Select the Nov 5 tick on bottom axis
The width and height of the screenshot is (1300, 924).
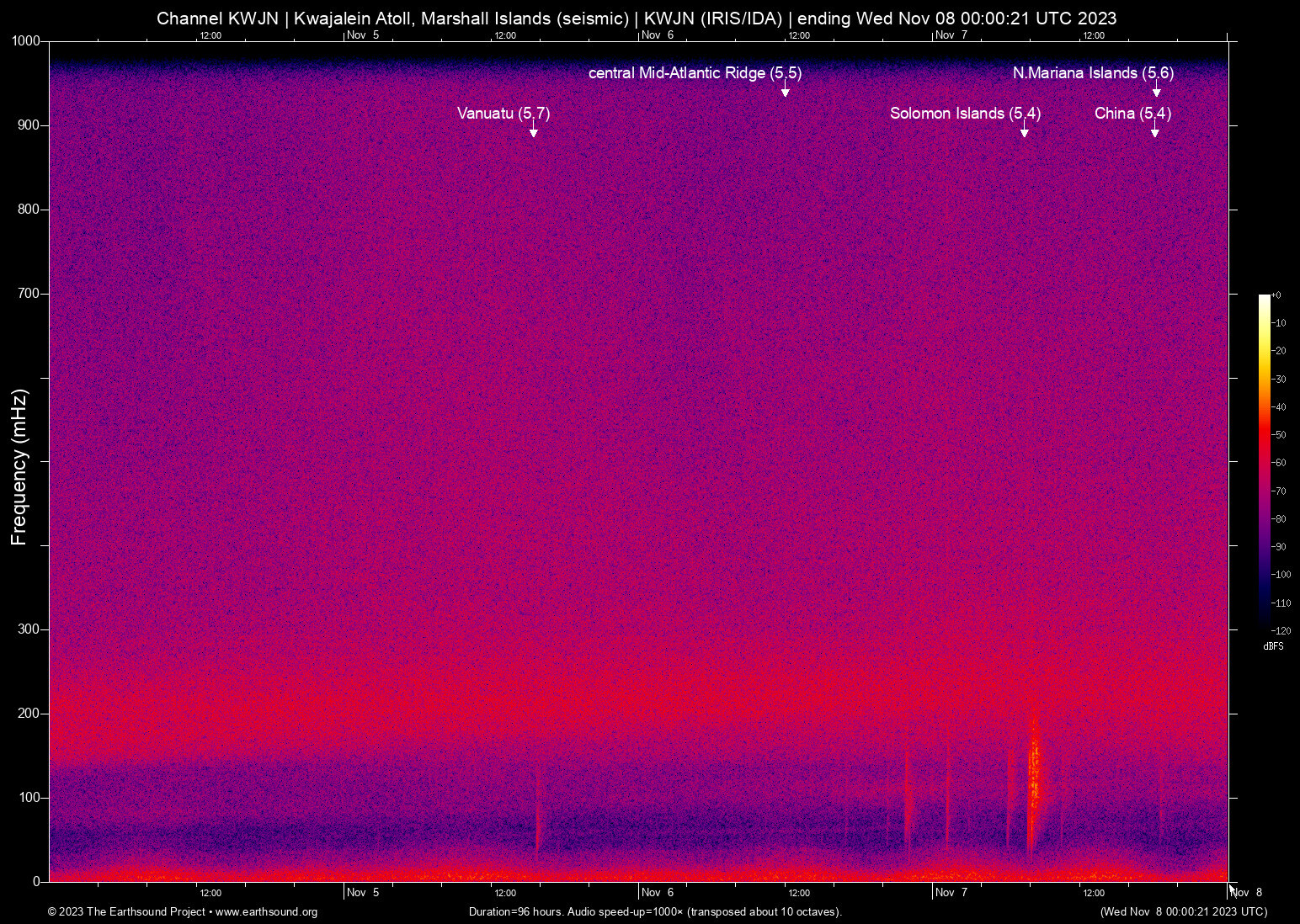point(364,893)
